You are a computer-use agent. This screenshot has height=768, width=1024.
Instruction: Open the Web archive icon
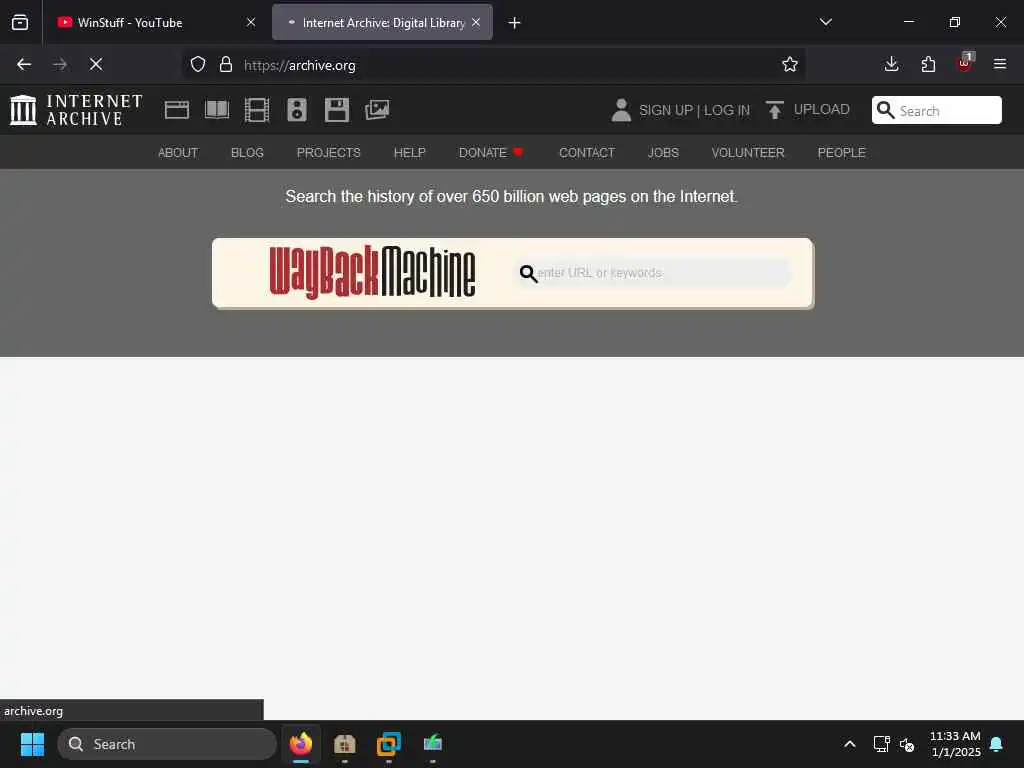pyautogui.click(x=176, y=110)
